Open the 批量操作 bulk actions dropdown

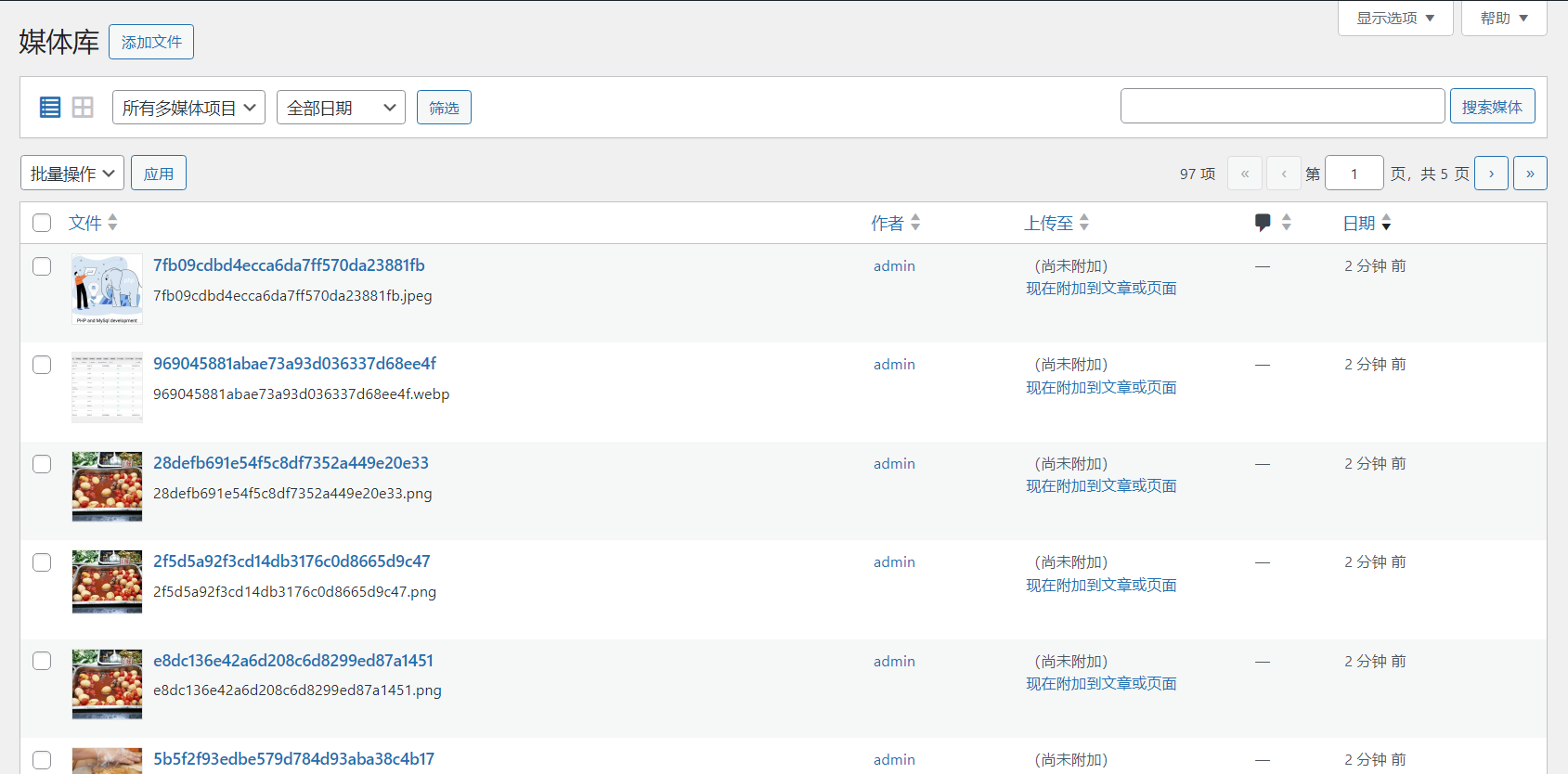click(x=72, y=174)
